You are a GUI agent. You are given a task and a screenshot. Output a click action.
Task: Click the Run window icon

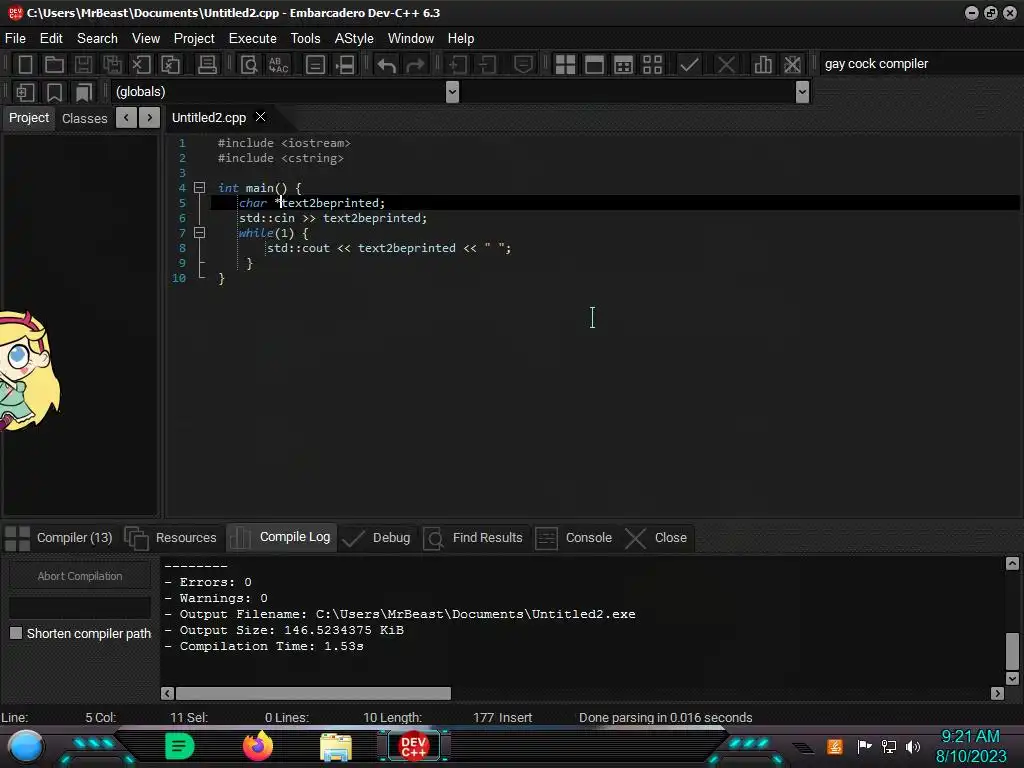tap(594, 64)
